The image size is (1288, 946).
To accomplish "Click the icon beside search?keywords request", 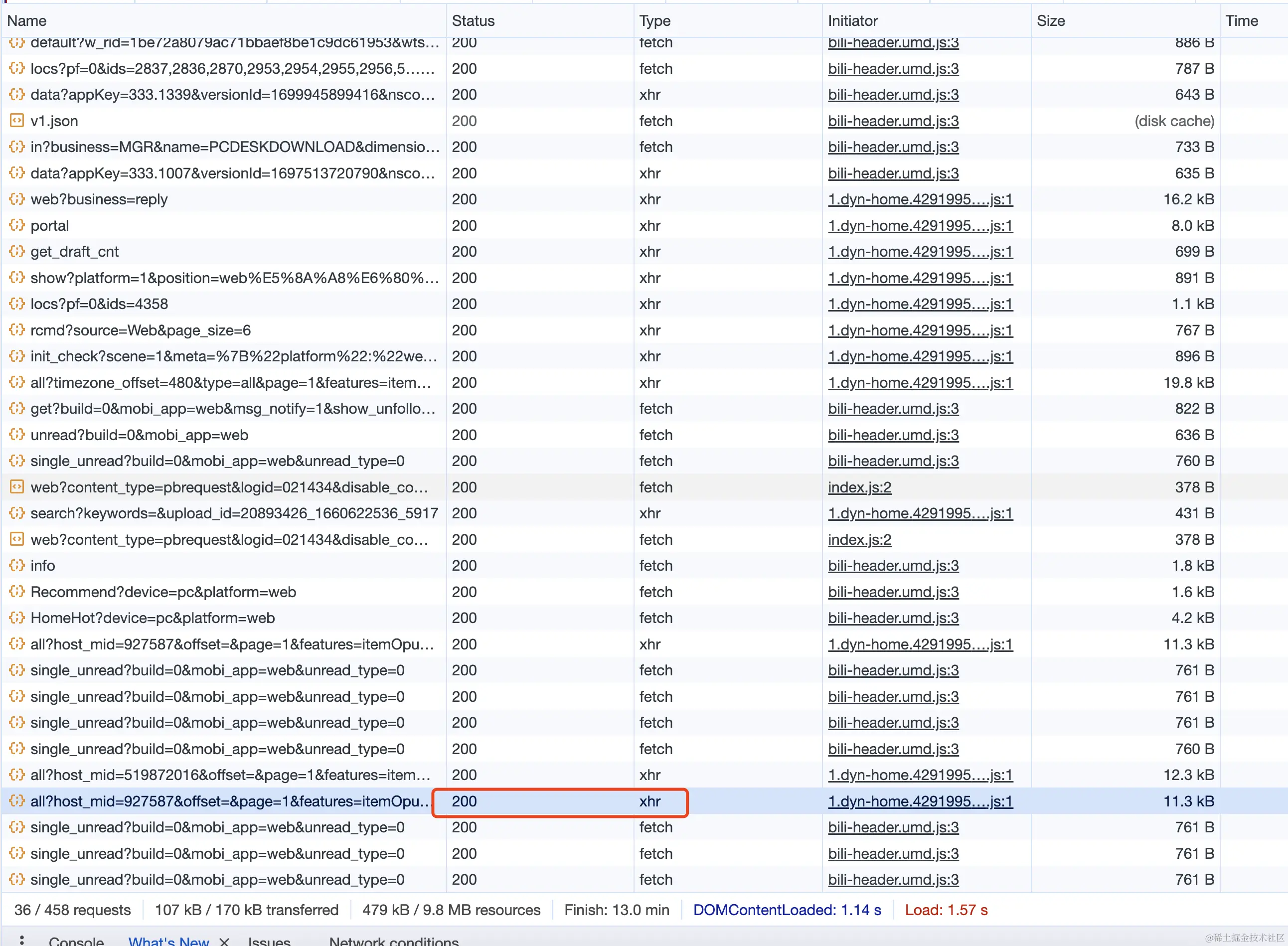I will tap(16, 512).
